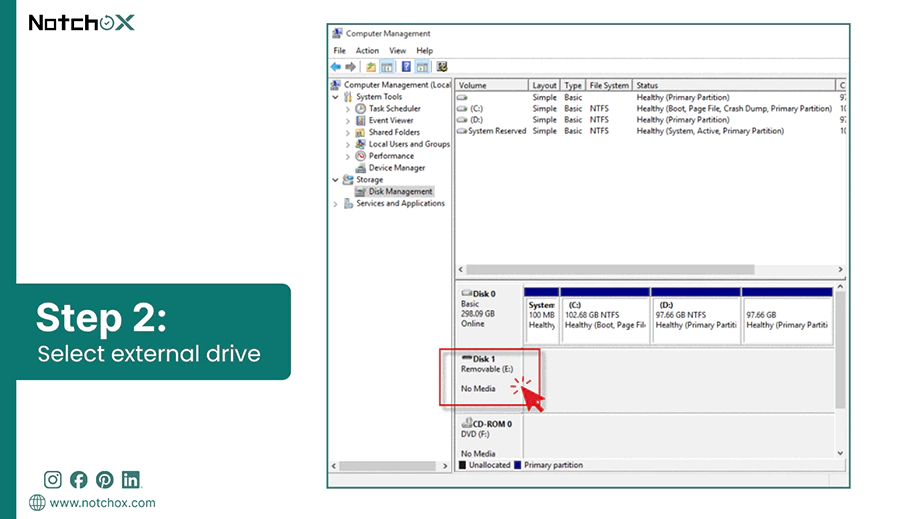The image size is (922, 519).
Task: Click the Computer Management title bar icon
Action: [337, 34]
